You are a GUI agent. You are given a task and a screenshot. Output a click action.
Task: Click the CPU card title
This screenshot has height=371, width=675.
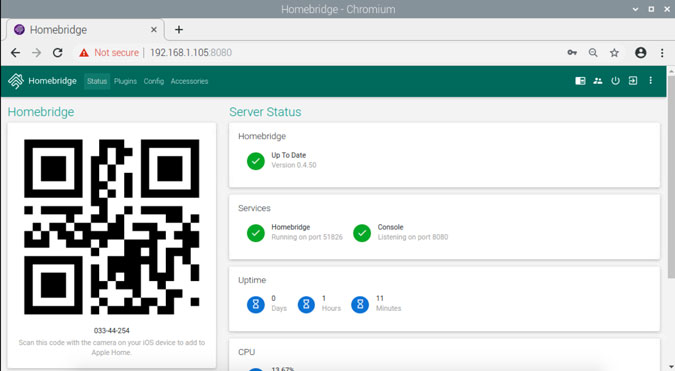point(247,352)
